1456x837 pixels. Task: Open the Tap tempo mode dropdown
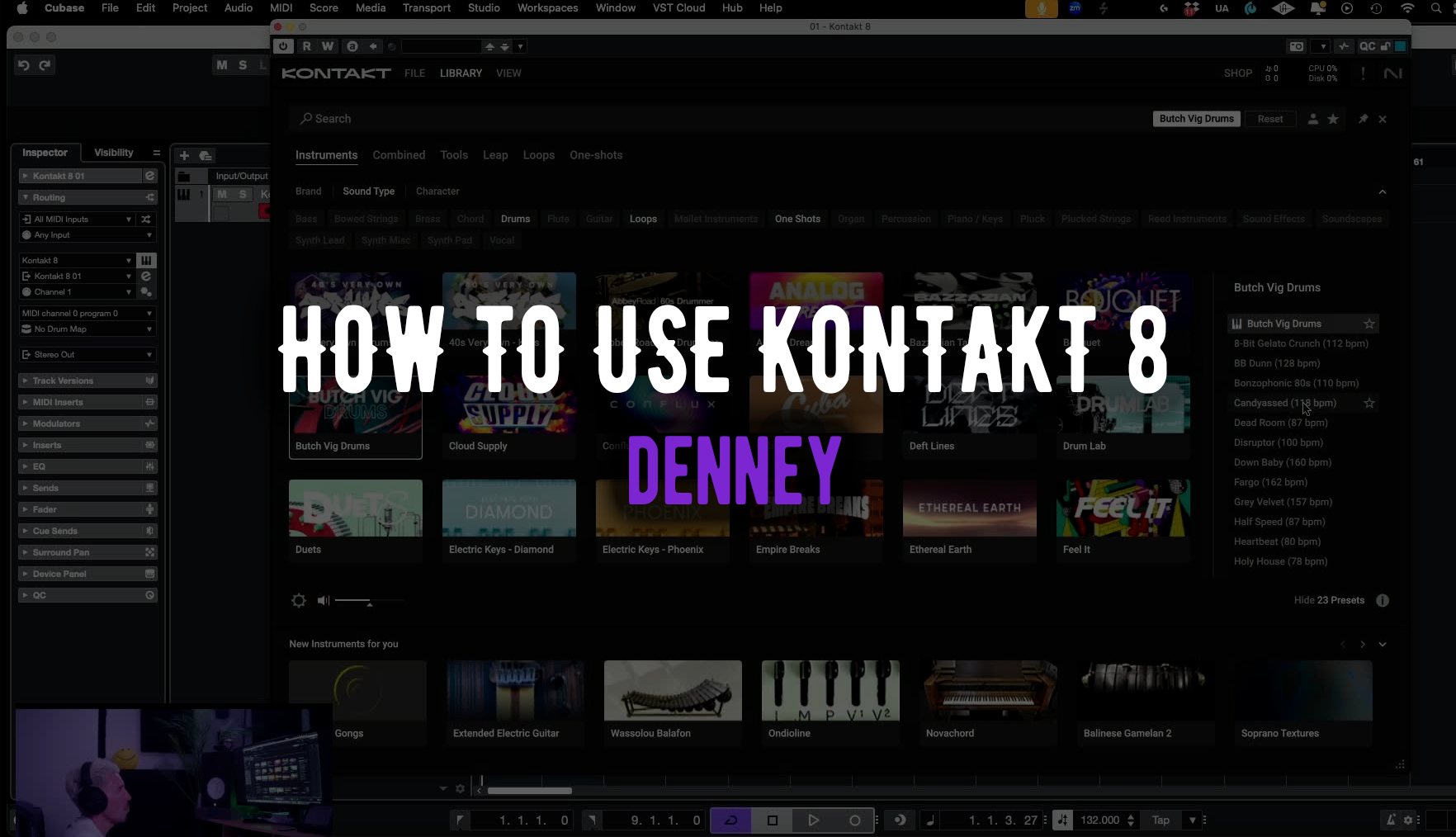[x=1191, y=820]
